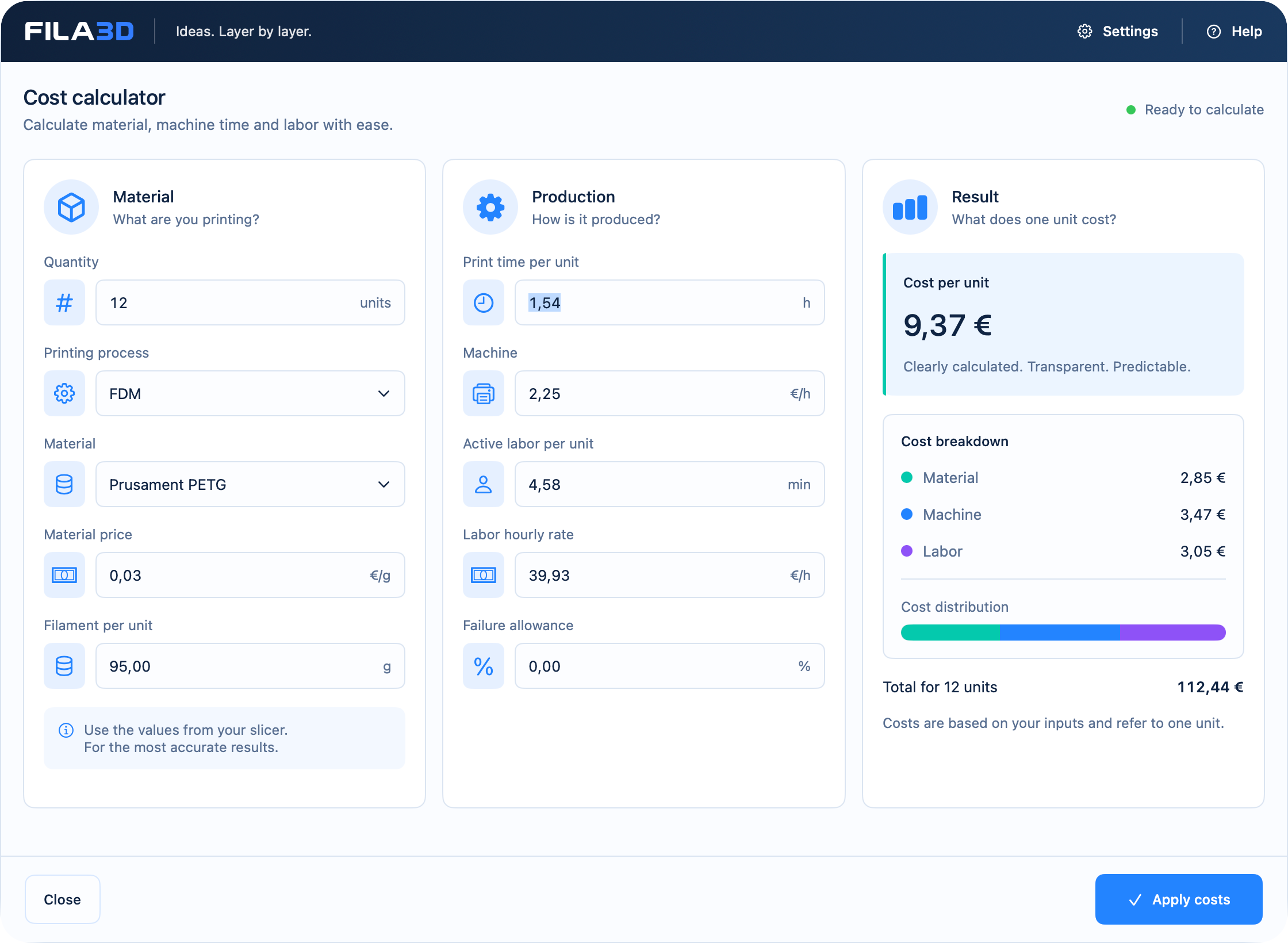Click the total value 112,44 €
The height and width of the screenshot is (943, 1288).
(x=1210, y=687)
